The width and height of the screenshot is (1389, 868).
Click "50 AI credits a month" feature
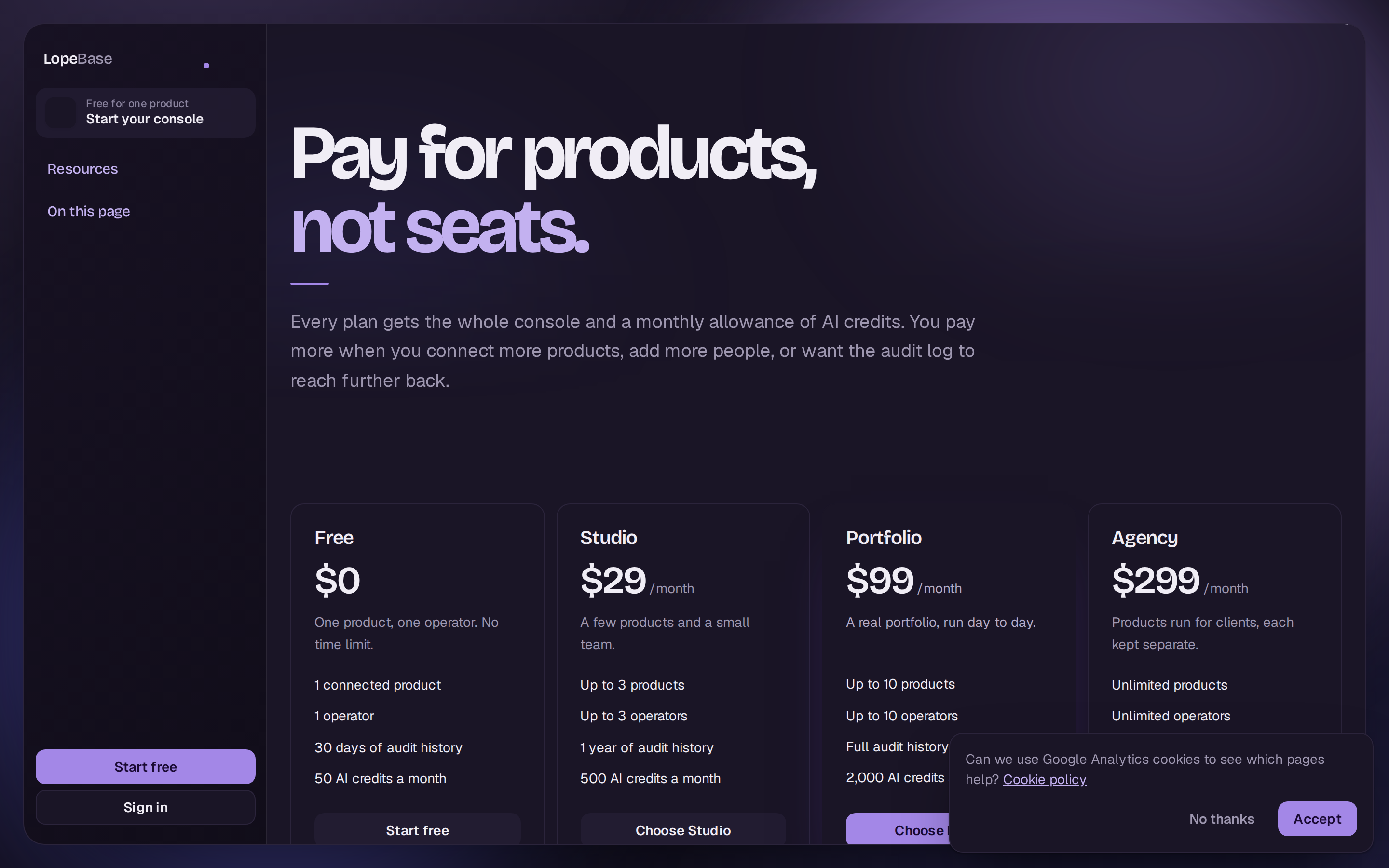click(380, 778)
